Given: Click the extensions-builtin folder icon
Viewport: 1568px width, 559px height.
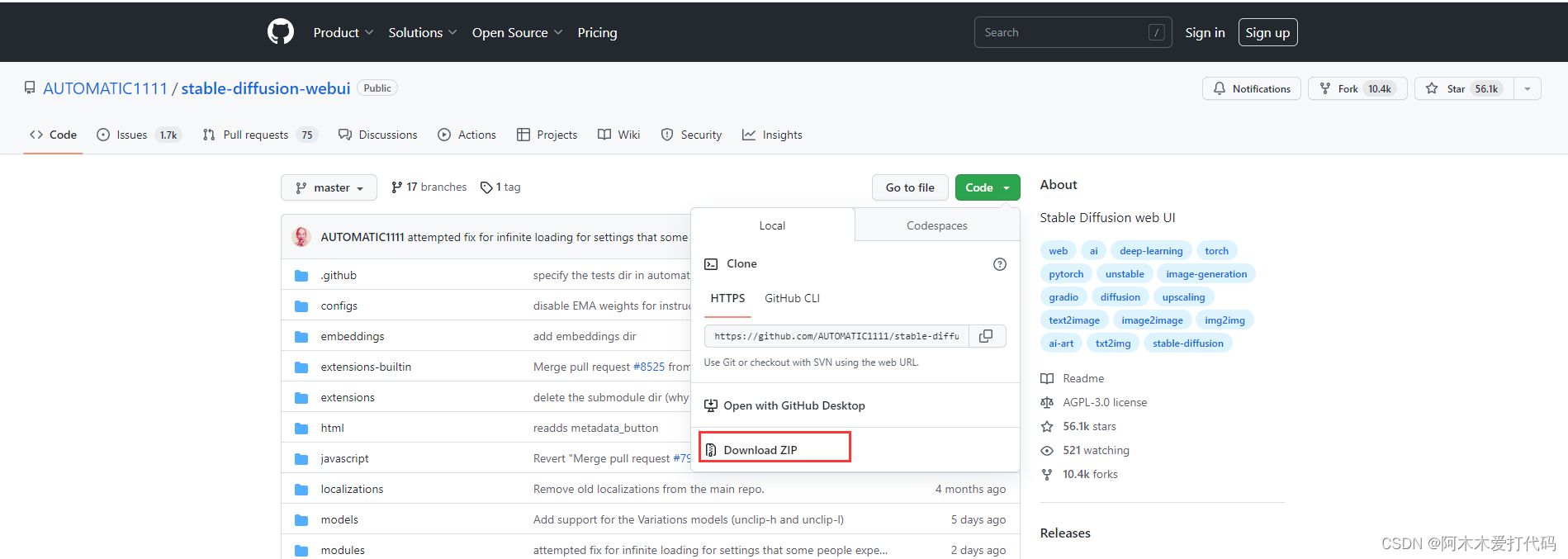Looking at the screenshot, I should pyautogui.click(x=301, y=367).
